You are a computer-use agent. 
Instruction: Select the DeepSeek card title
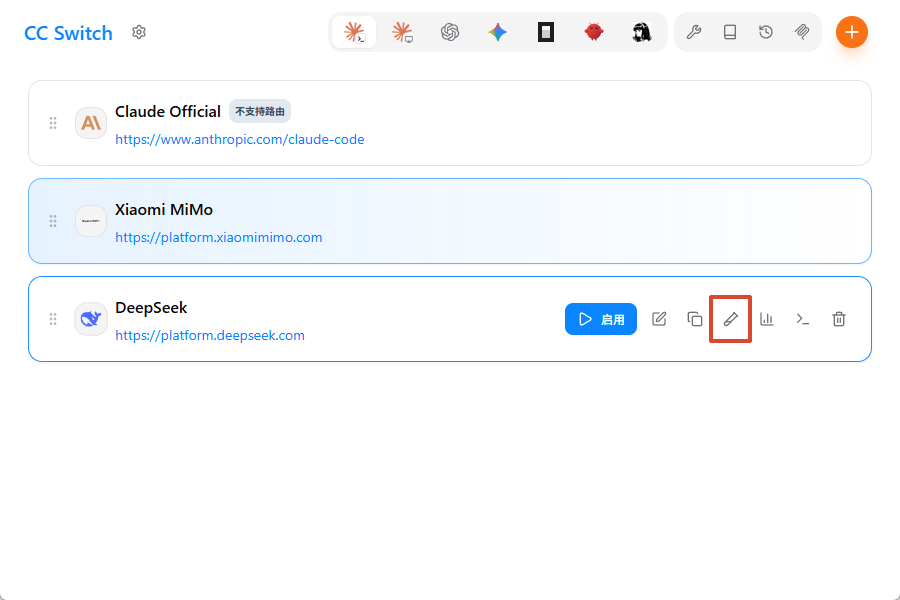point(151,308)
